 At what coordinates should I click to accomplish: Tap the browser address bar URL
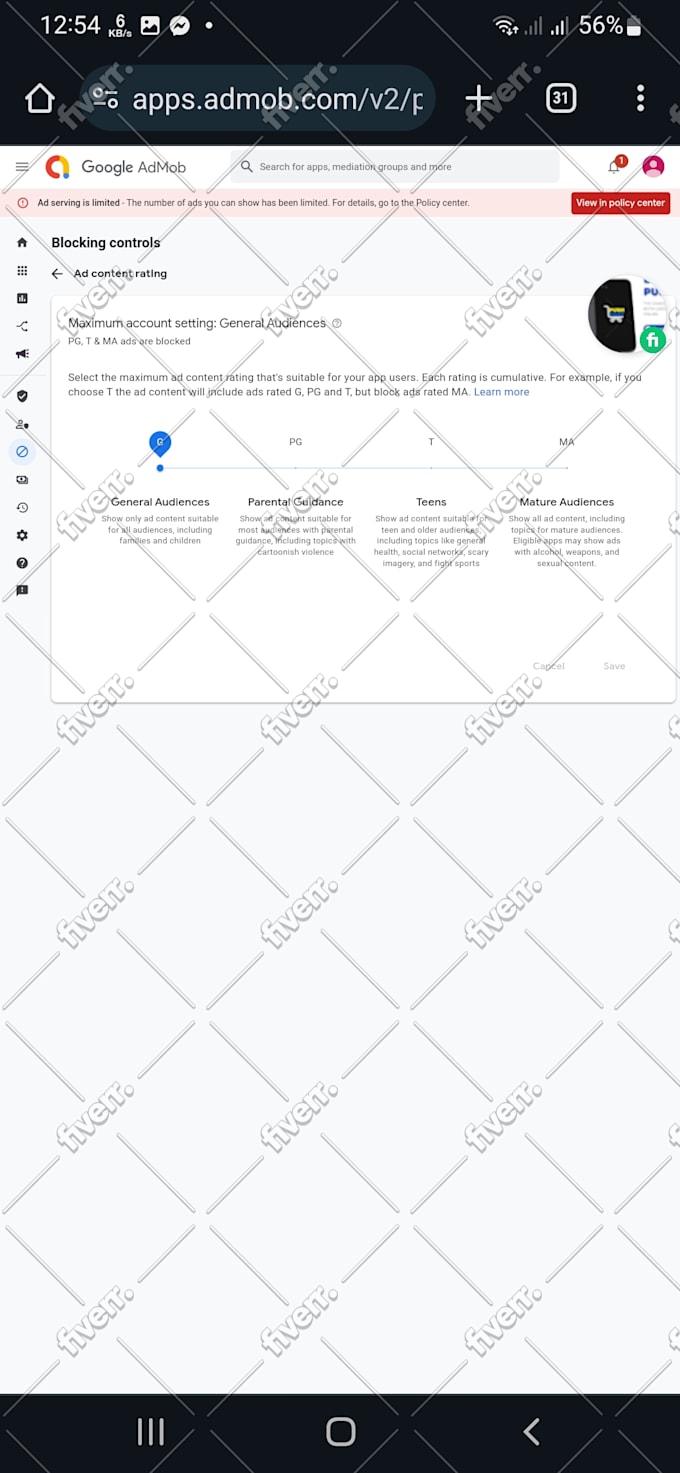coord(278,99)
